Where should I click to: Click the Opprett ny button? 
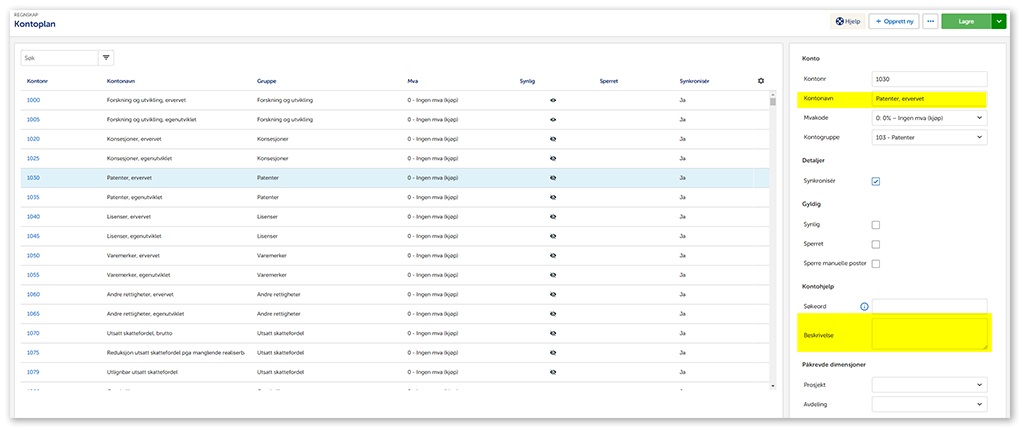tap(893, 21)
